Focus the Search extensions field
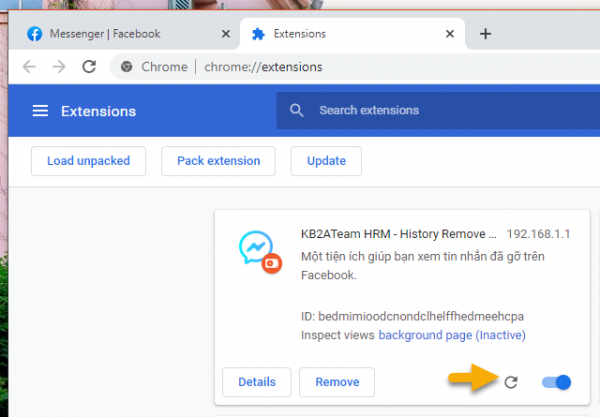600x417 pixels. 438,111
